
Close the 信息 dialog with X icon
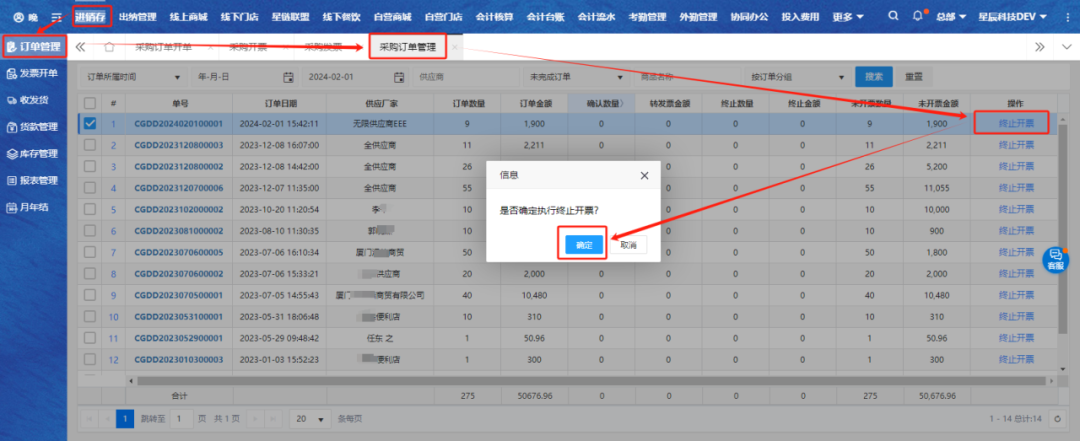644,175
